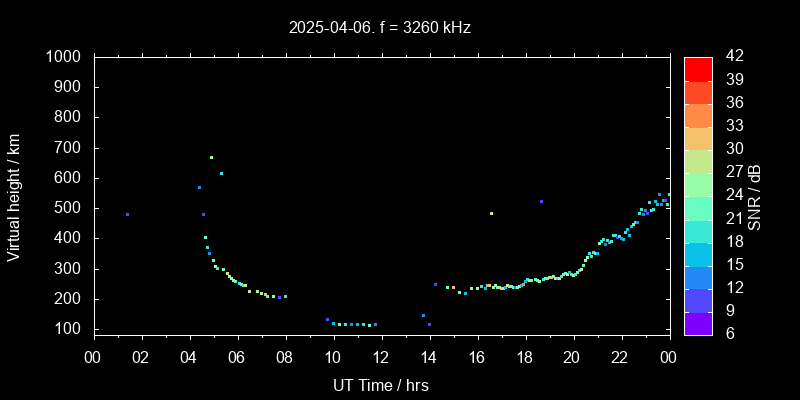Click the cyan colorbar segment between 15 and 18

click(698, 254)
